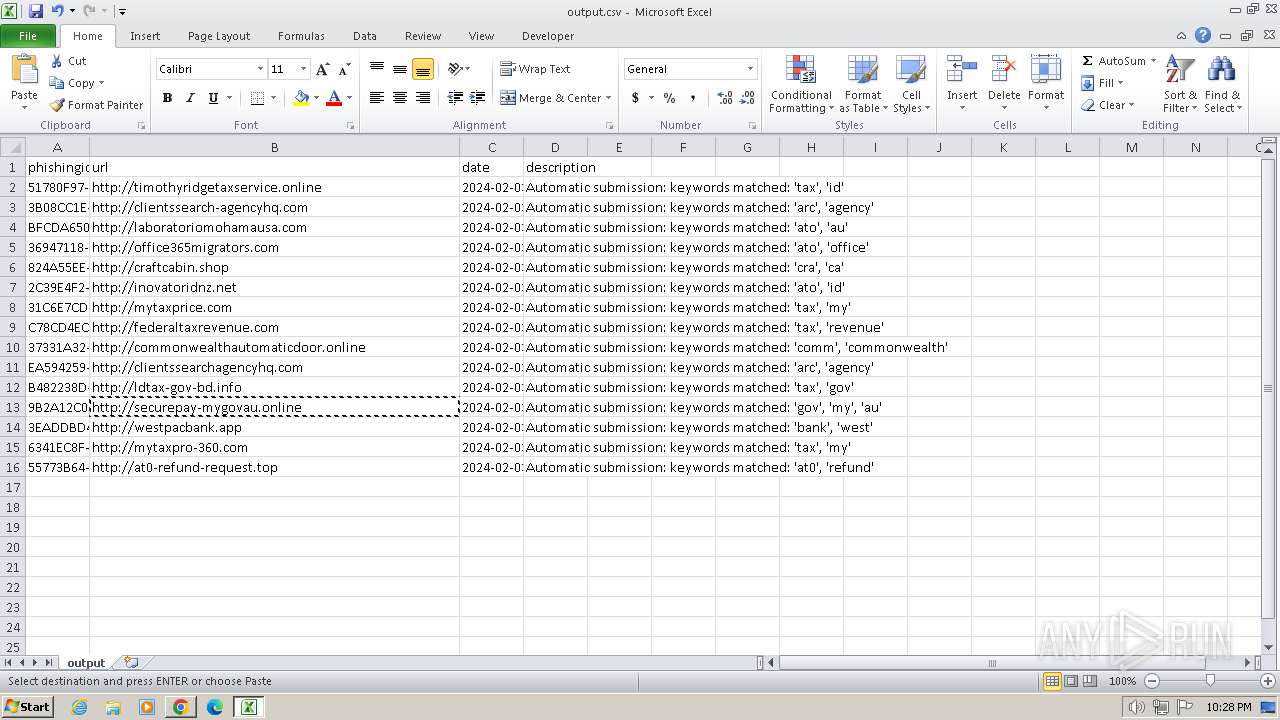Click the vertical scrollbar thumb
The height and width of the screenshot is (720, 1280).
pos(1268,388)
